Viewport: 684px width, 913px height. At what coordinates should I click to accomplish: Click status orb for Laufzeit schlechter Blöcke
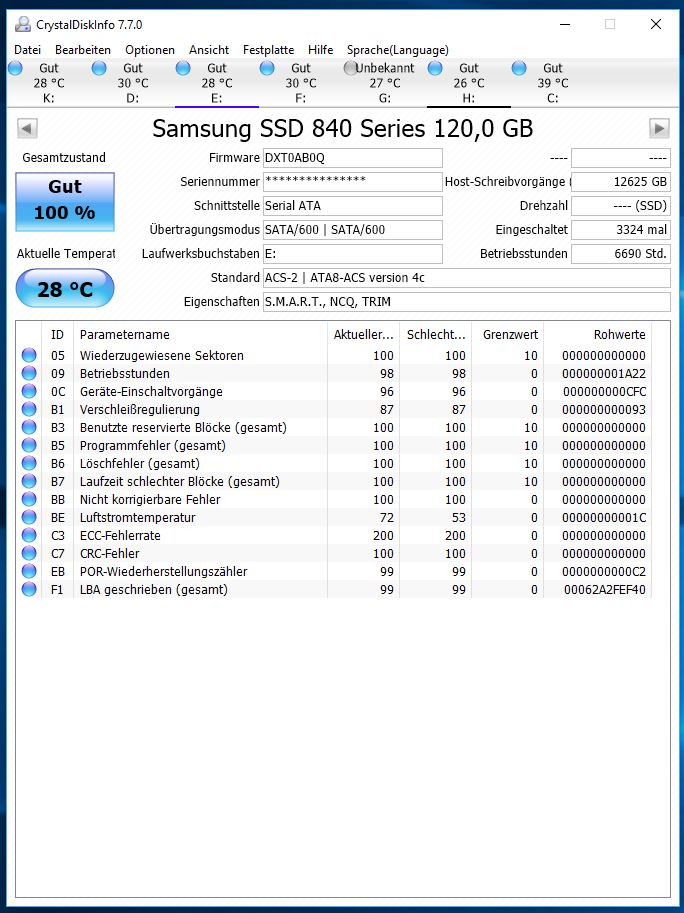click(29, 482)
